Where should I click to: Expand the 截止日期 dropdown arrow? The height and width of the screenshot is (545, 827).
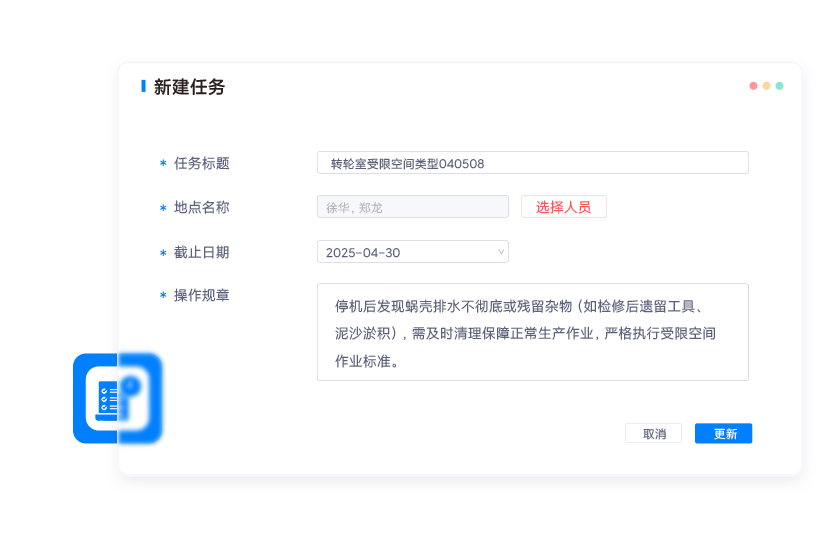(x=500, y=252)
